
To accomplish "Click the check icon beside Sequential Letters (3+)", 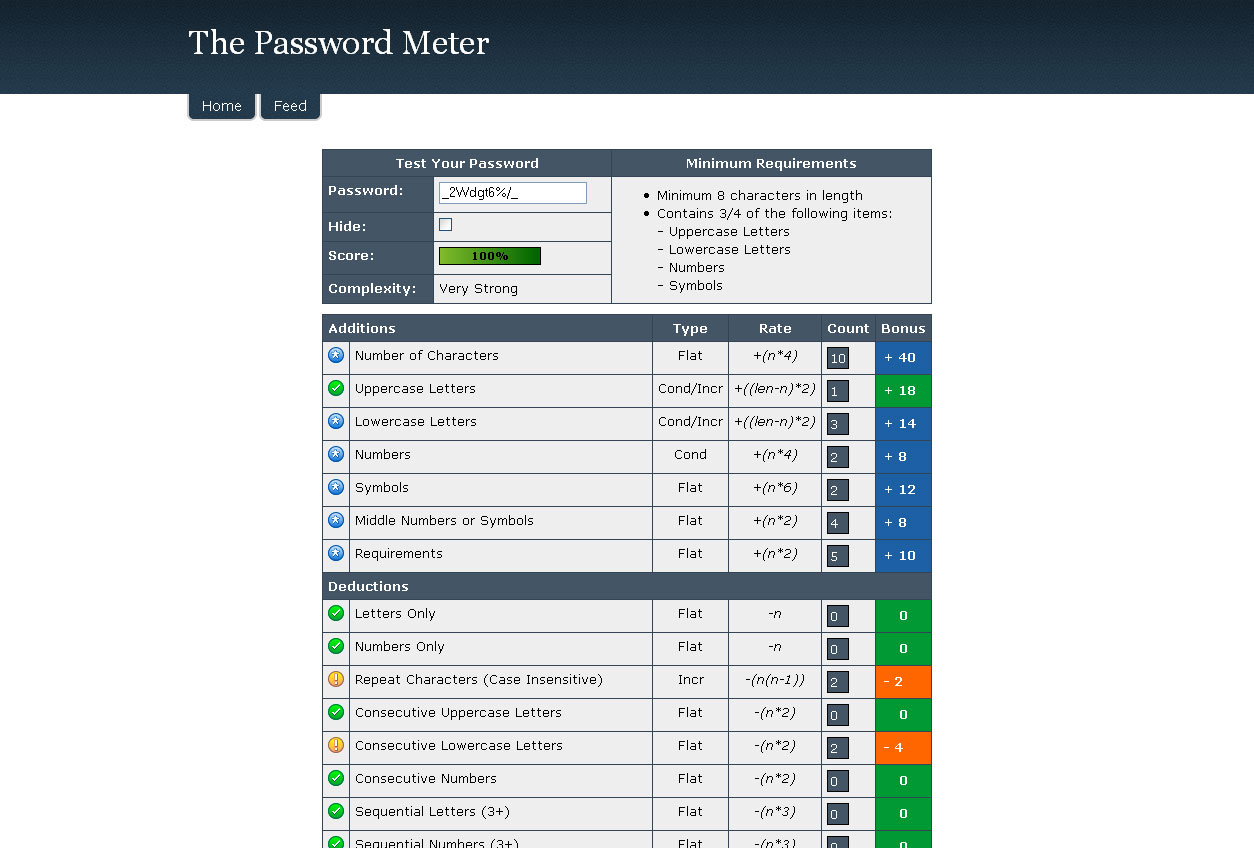I will click(336, 811).
